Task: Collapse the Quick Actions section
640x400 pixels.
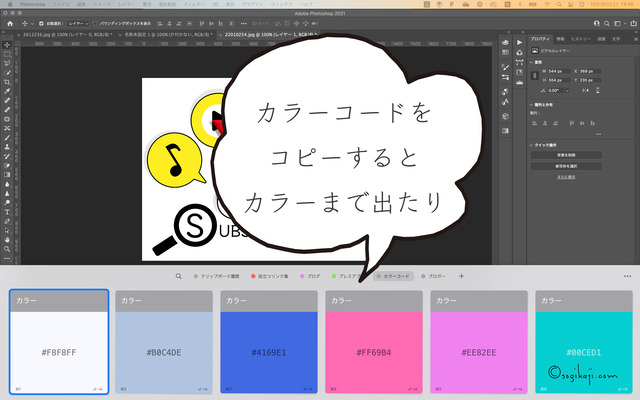Action: (x=531, y=145)
